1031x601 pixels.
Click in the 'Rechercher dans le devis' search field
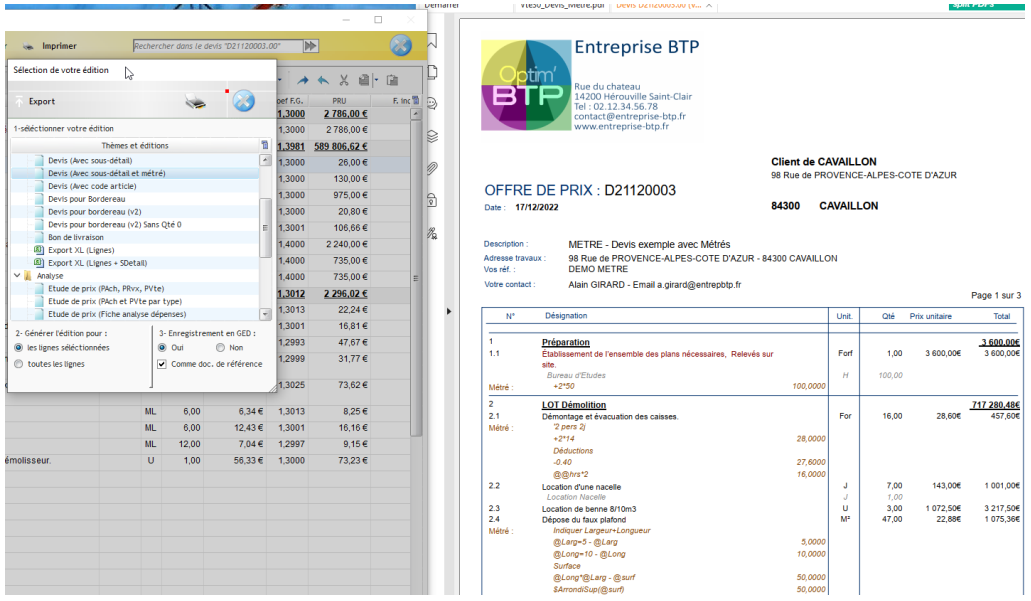point(215,46)
